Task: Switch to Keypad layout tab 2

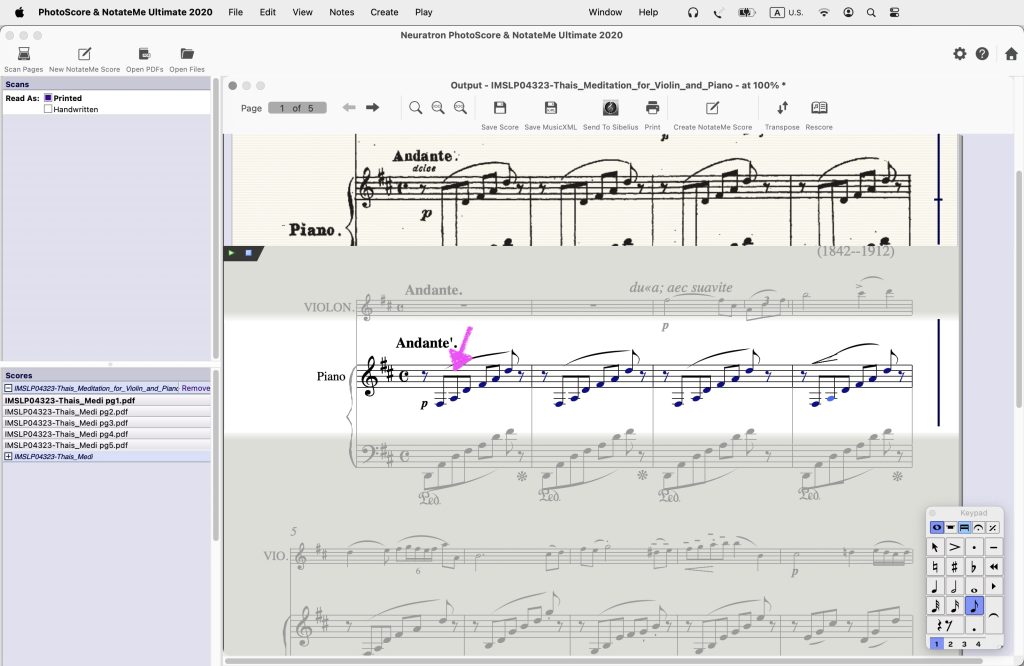Action: (950, 644)
